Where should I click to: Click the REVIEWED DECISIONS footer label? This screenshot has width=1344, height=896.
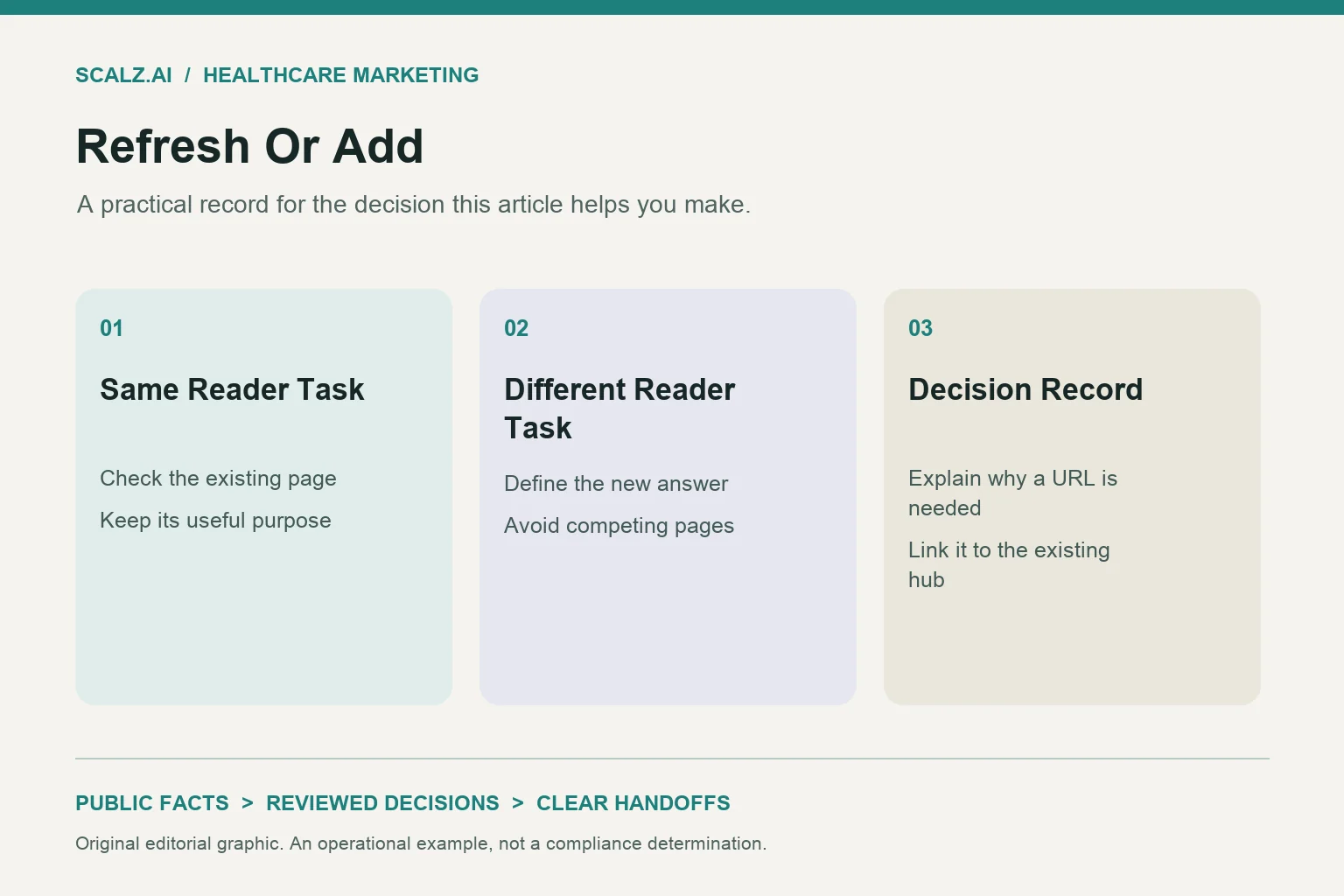(x=382, y=803)
